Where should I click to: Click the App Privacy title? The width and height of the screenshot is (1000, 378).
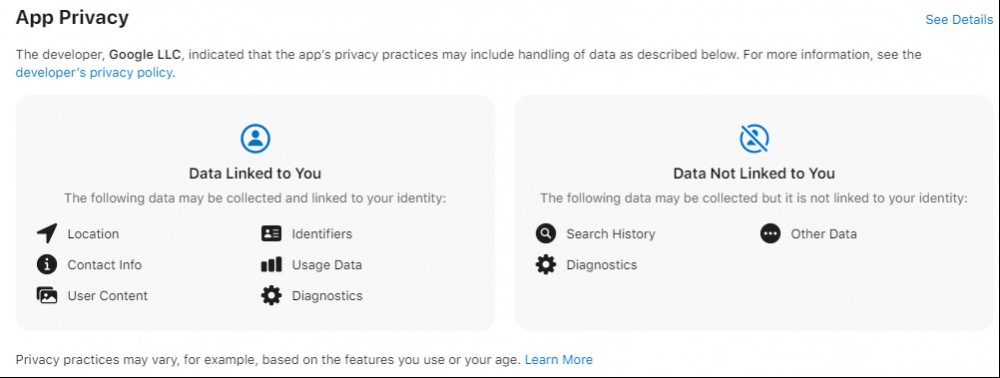click(x=72, y=18)
